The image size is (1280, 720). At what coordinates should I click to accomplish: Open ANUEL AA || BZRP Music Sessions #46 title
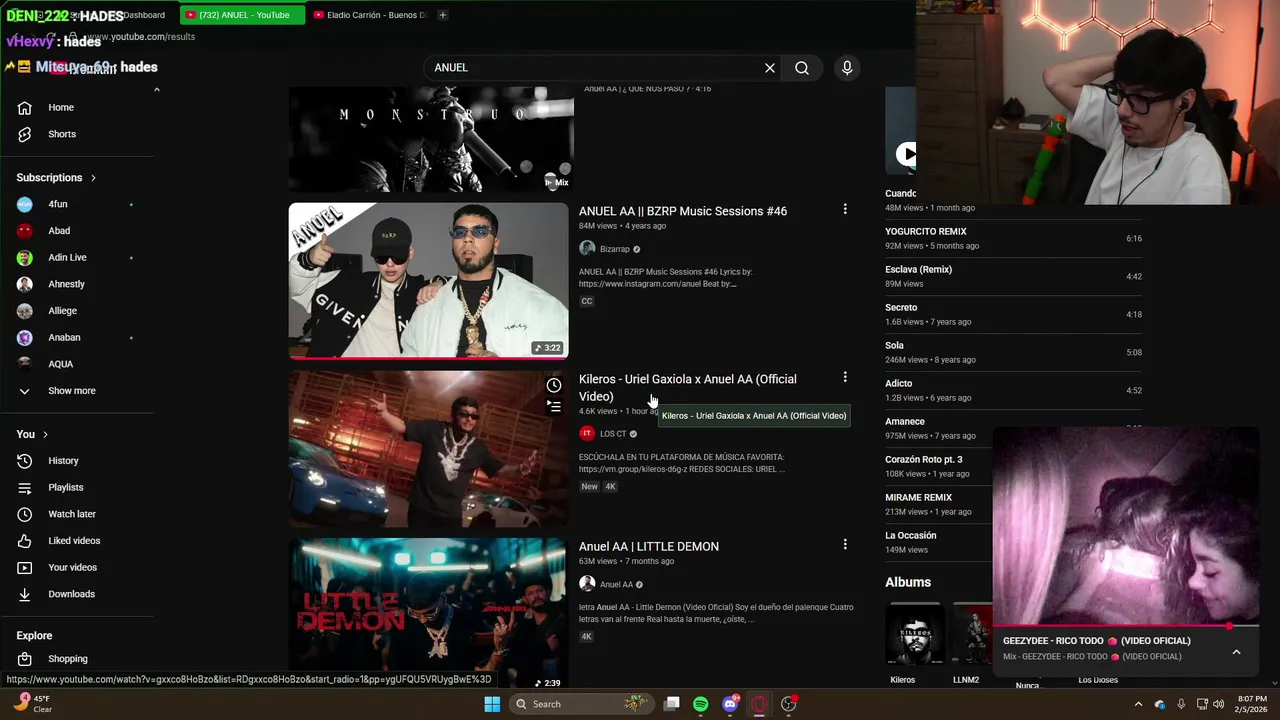(683, 211)
